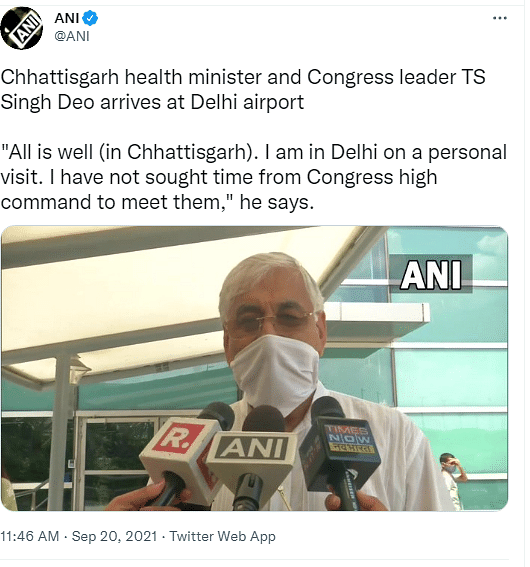Click the ANI watermark in the video

tap(431, 275)
